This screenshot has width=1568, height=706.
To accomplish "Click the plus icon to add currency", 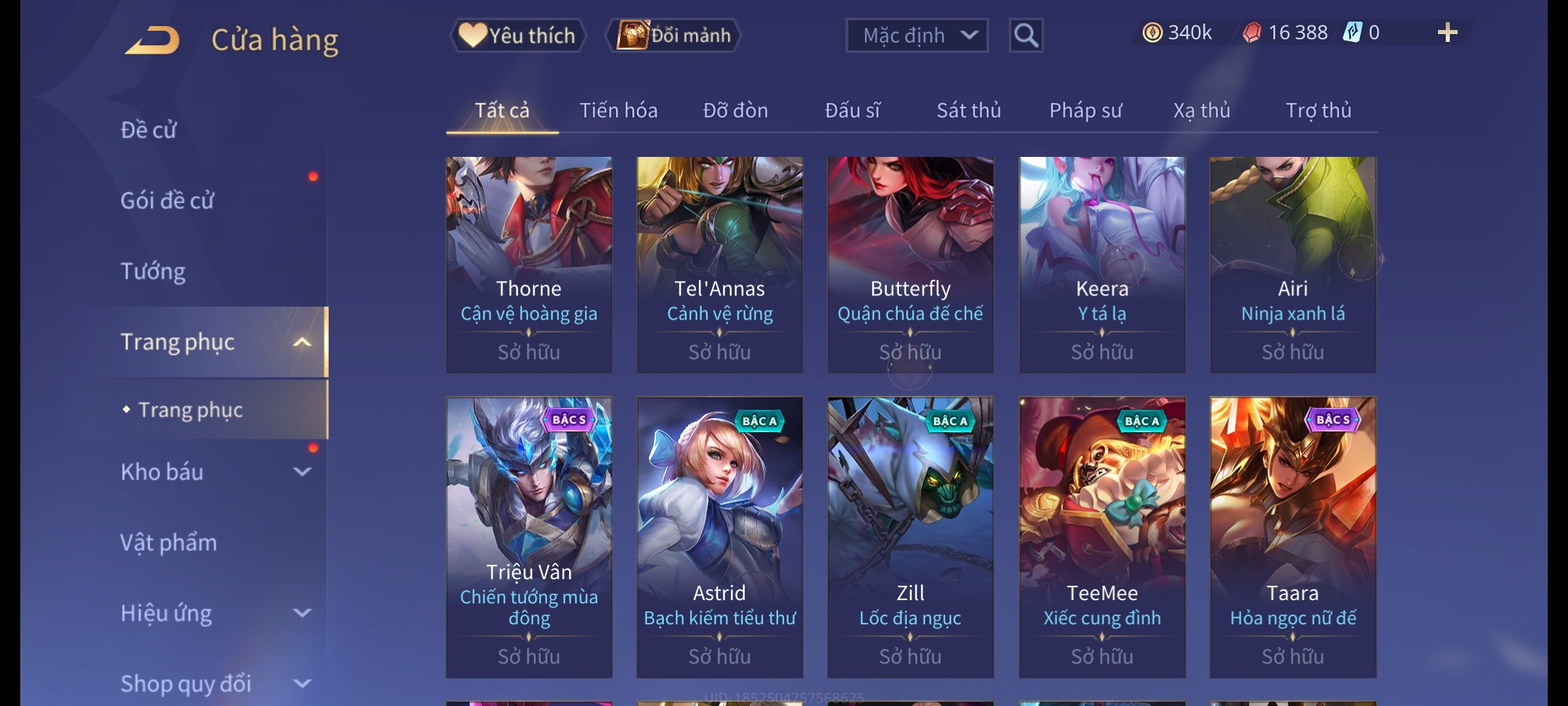I will click(1447, 33).
